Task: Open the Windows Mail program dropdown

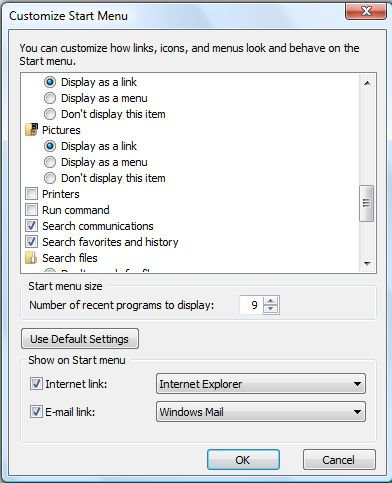Action: pos(261,412)
